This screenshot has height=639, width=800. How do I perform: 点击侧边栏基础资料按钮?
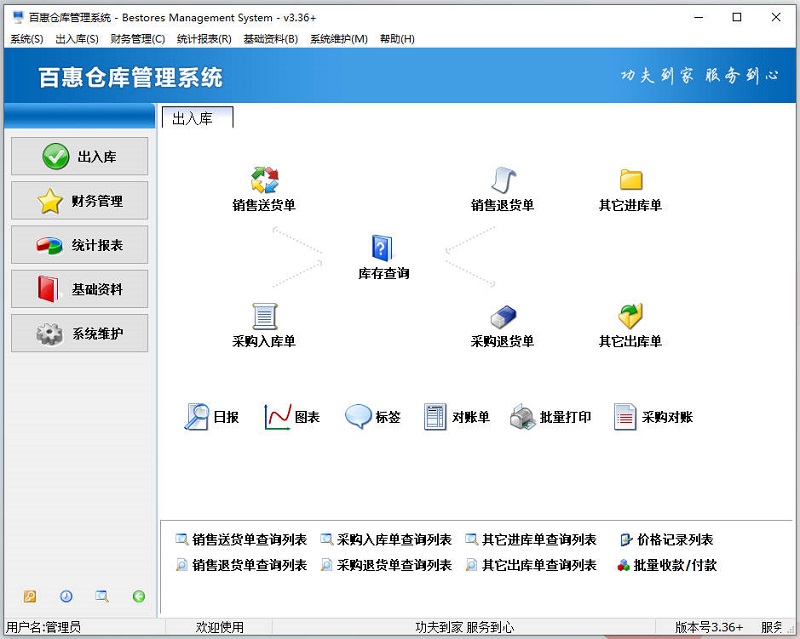(x=79, y=288)
